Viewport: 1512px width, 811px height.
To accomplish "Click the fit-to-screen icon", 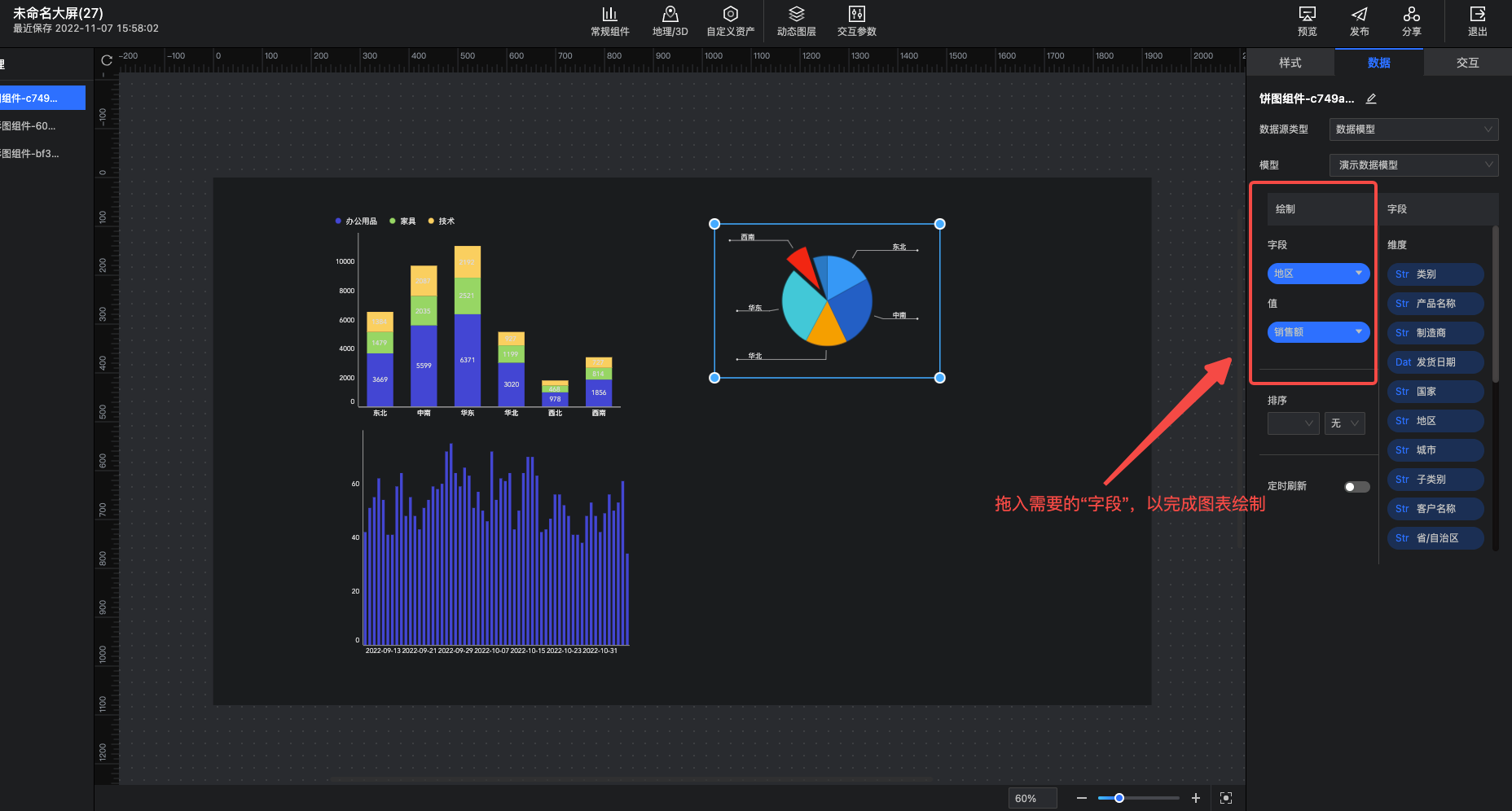I will (x=1226, y=798).
